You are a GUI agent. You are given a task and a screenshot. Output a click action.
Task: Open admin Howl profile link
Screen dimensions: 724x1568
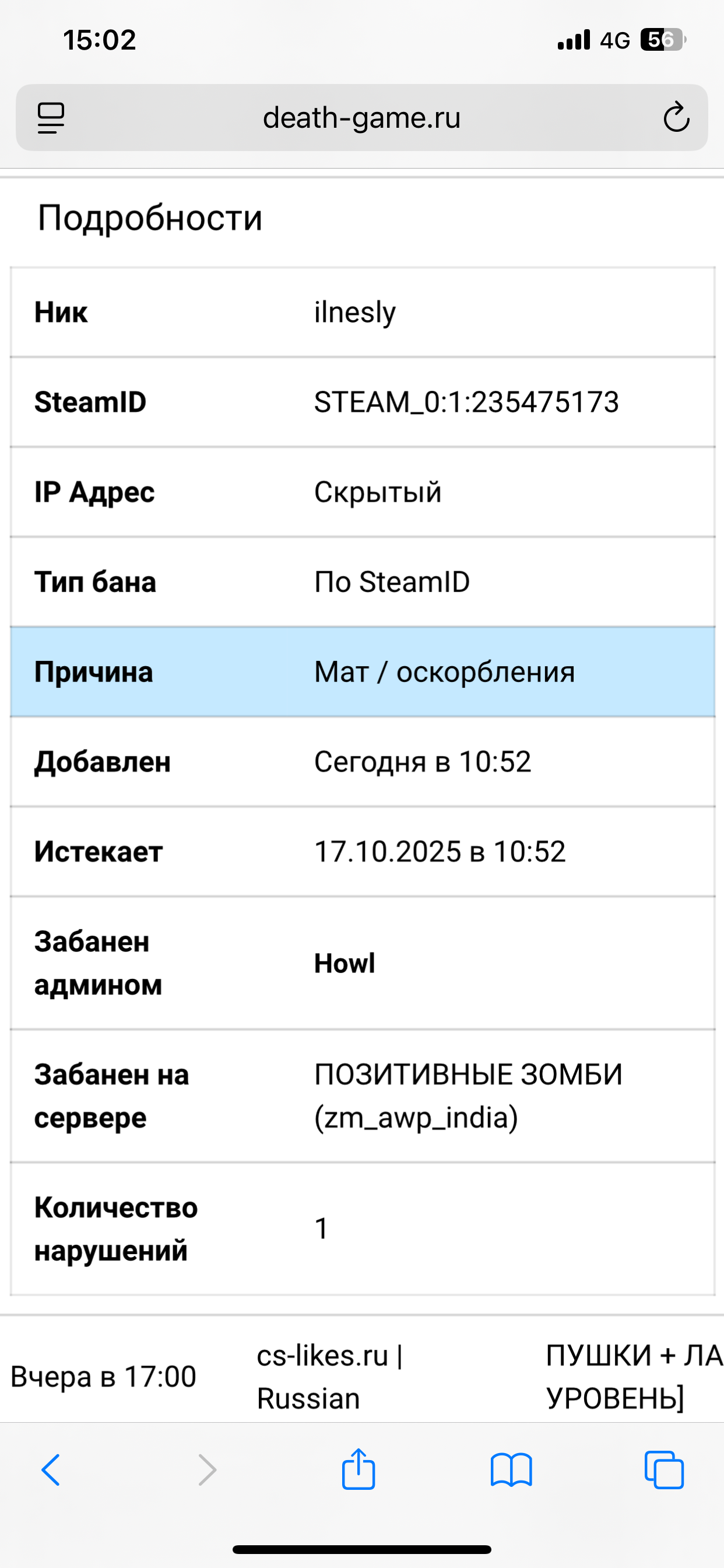[345, 964]
